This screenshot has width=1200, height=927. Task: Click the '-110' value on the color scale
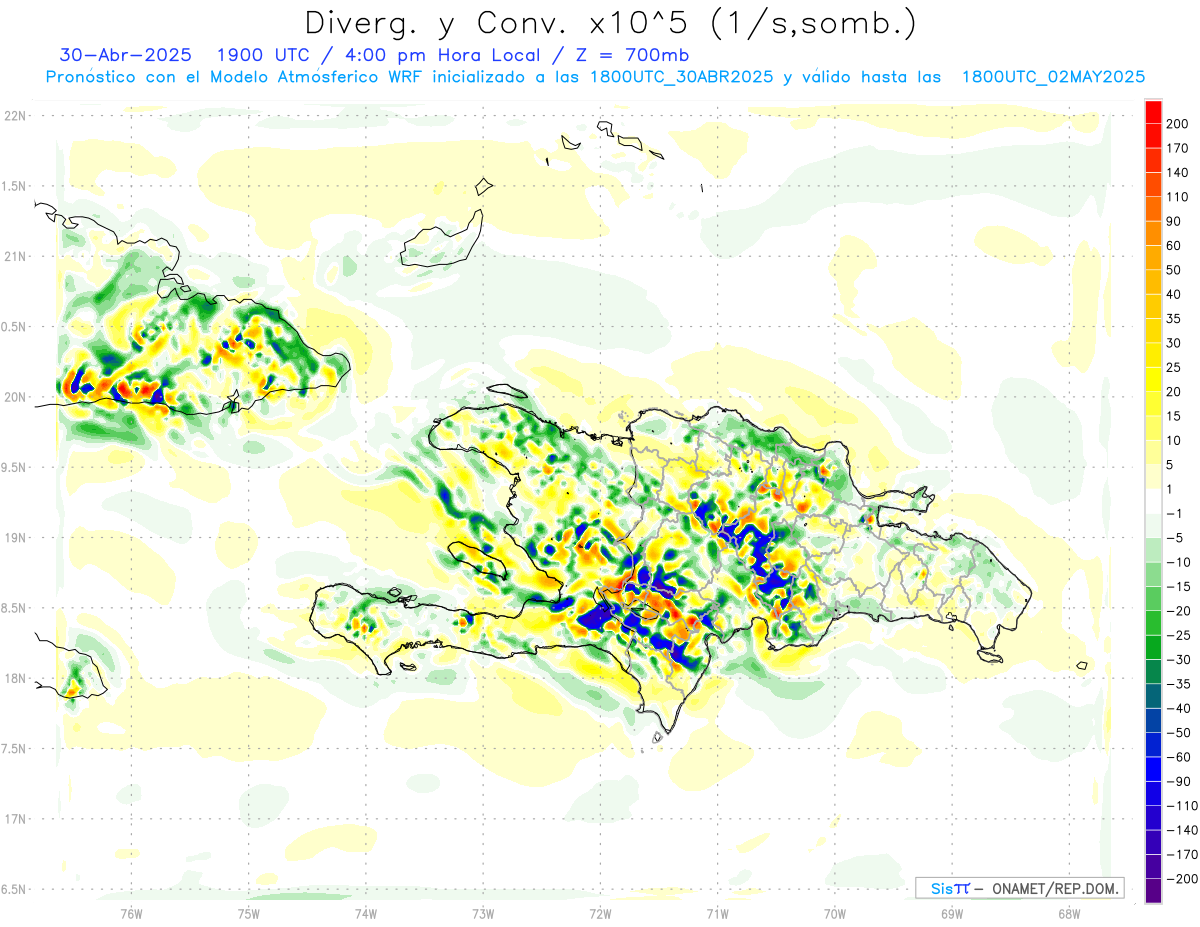1184,806
